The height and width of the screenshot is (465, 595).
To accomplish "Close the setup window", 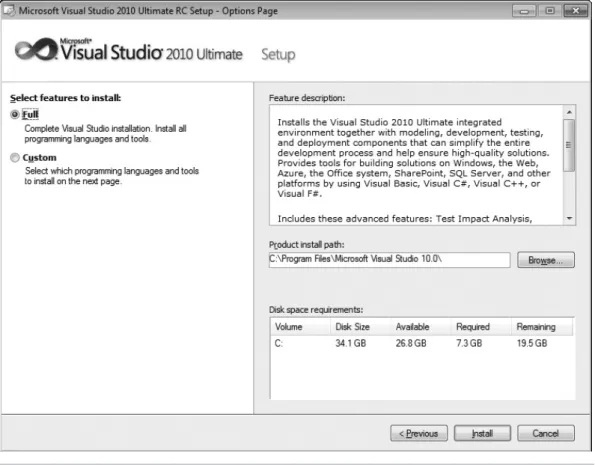I will click(575, 11).
